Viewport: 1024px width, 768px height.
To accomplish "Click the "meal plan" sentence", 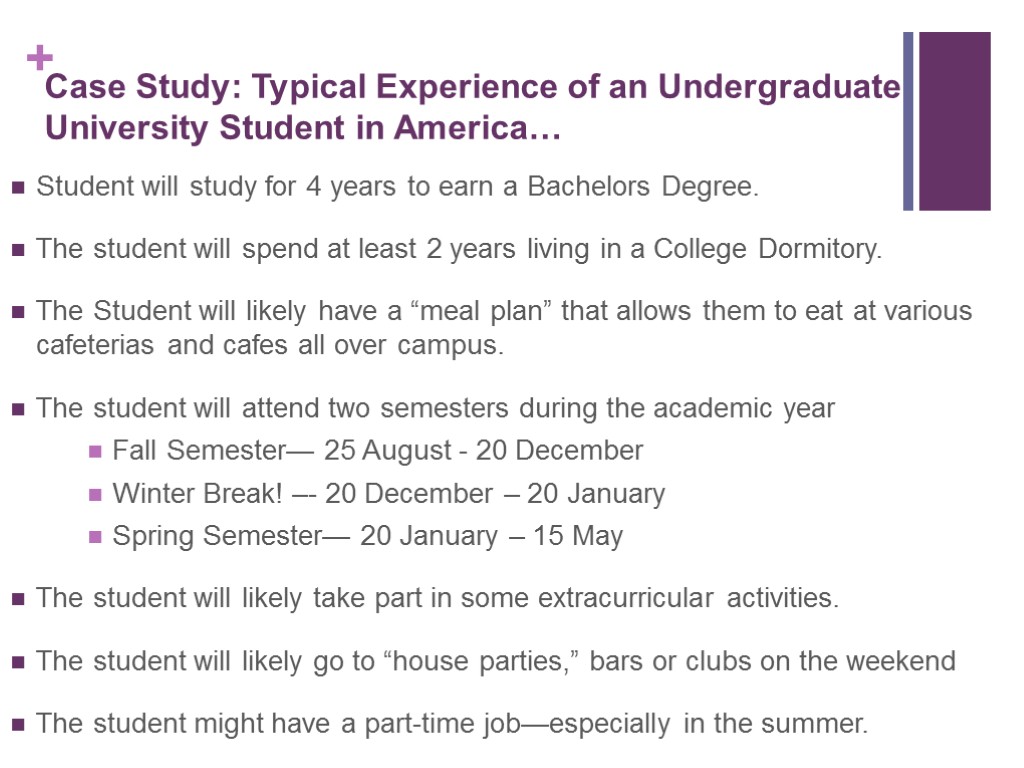I will pyautogui.click(x=503, y=311).
